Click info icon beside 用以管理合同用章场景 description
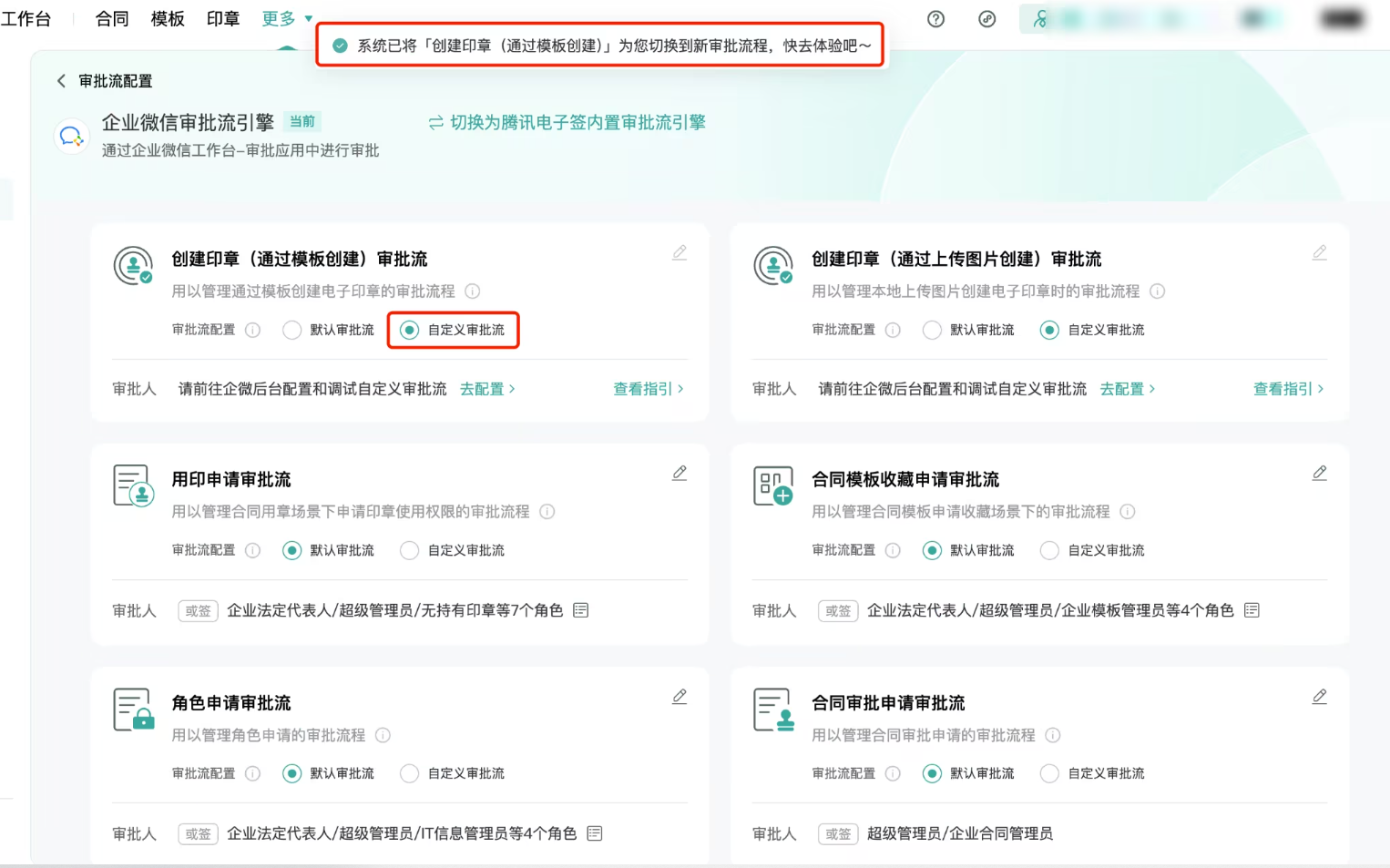This screenshot has width=1390, height=868. [x=547, y=512]
